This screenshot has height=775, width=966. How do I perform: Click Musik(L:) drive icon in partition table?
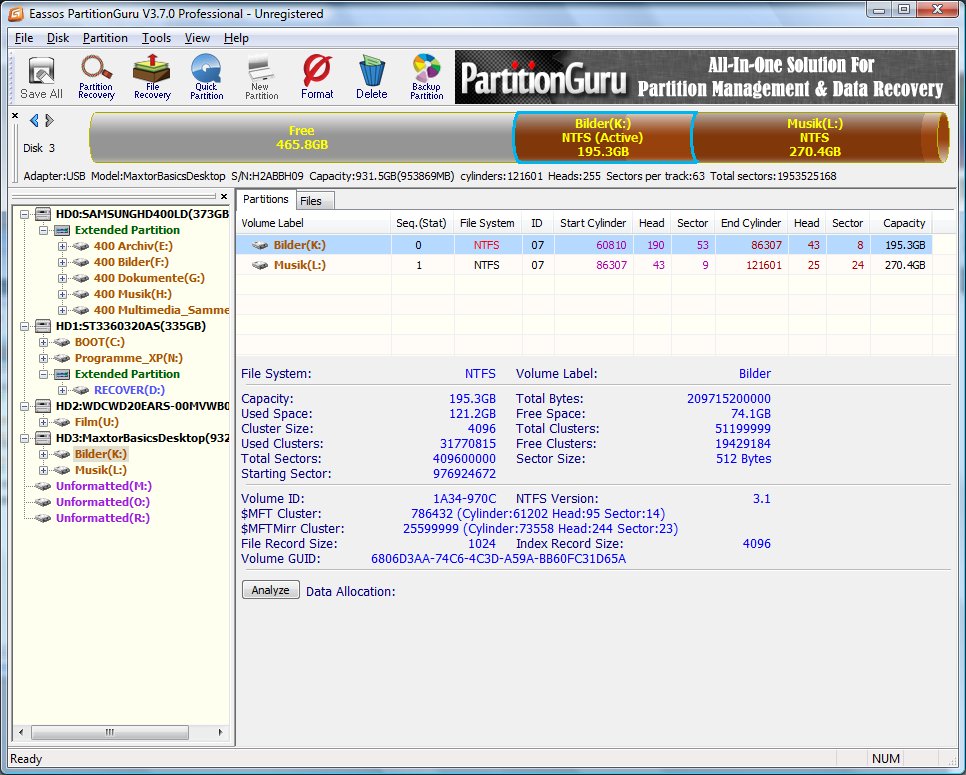(x=260, y=266)
